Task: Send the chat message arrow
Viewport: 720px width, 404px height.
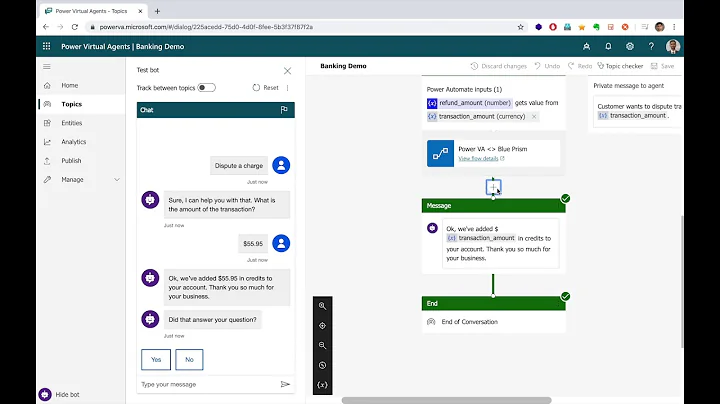Action: pos(285,384)
